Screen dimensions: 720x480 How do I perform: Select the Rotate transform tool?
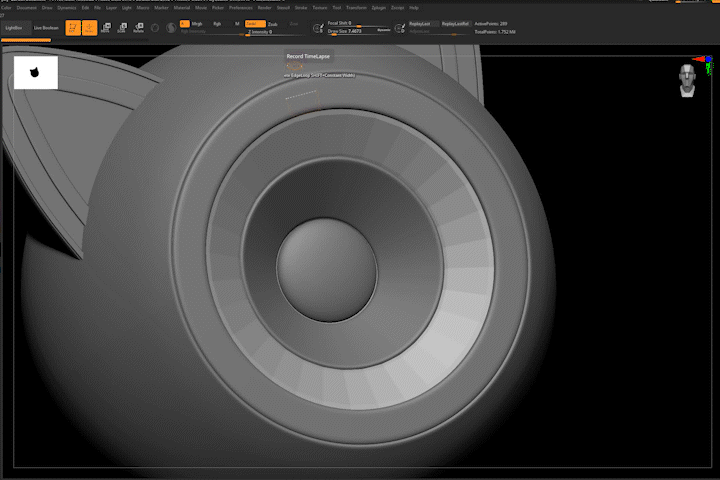[139, 28]
